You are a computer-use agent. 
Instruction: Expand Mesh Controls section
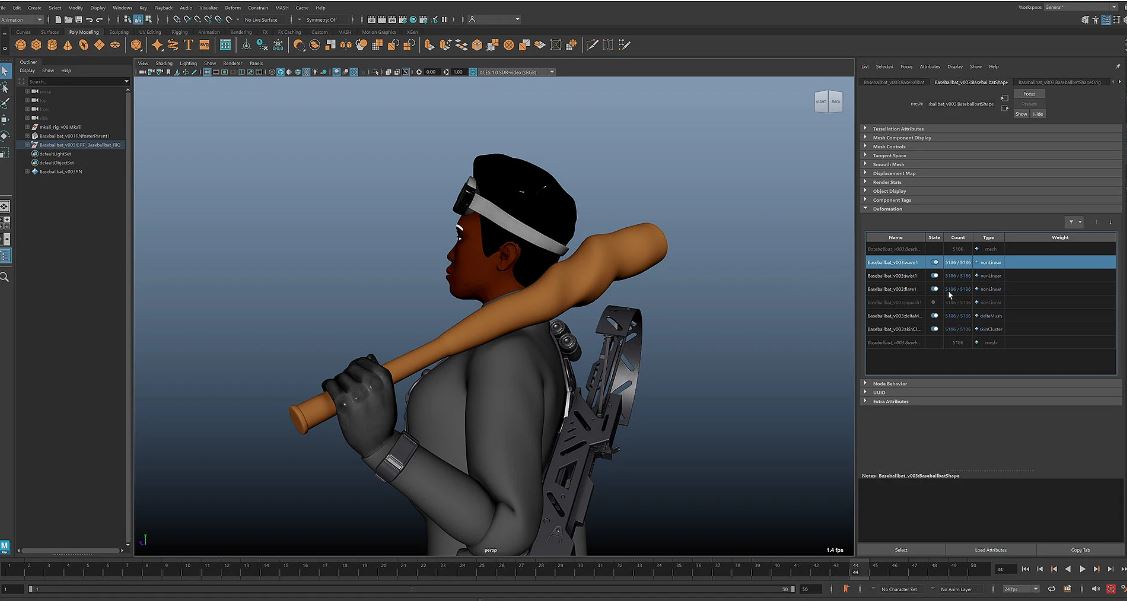(x=990, y=147)
